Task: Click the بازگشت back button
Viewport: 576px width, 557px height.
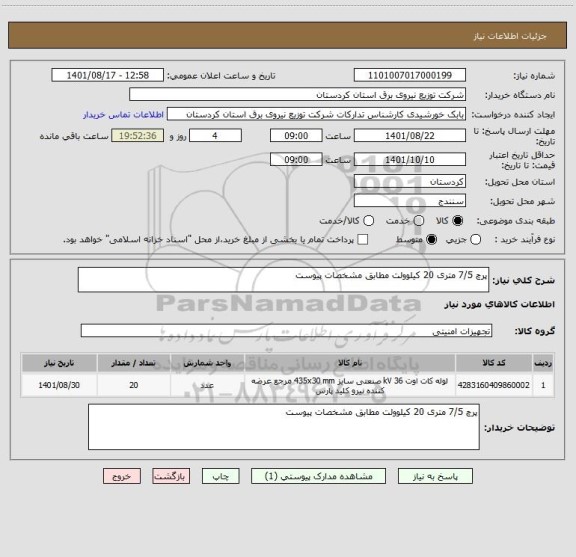Action: tap(171, 476)
